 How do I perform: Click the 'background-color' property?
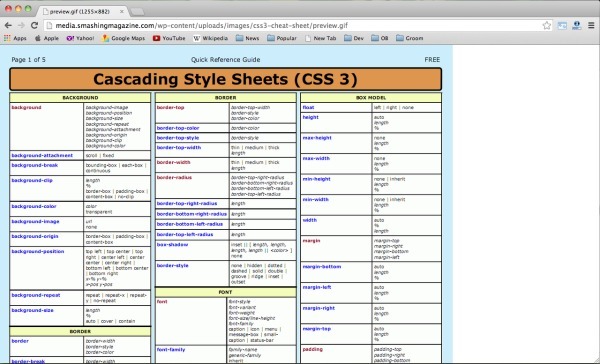click(x=34, y=206)
